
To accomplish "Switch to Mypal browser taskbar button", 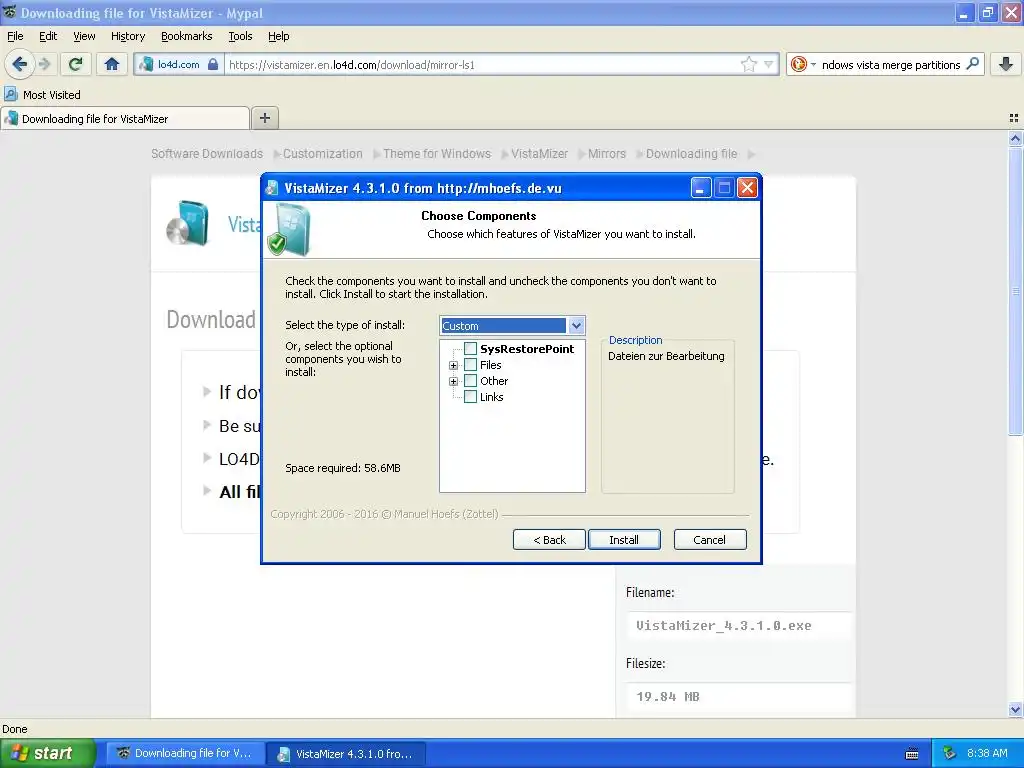I will click(185, 753).
